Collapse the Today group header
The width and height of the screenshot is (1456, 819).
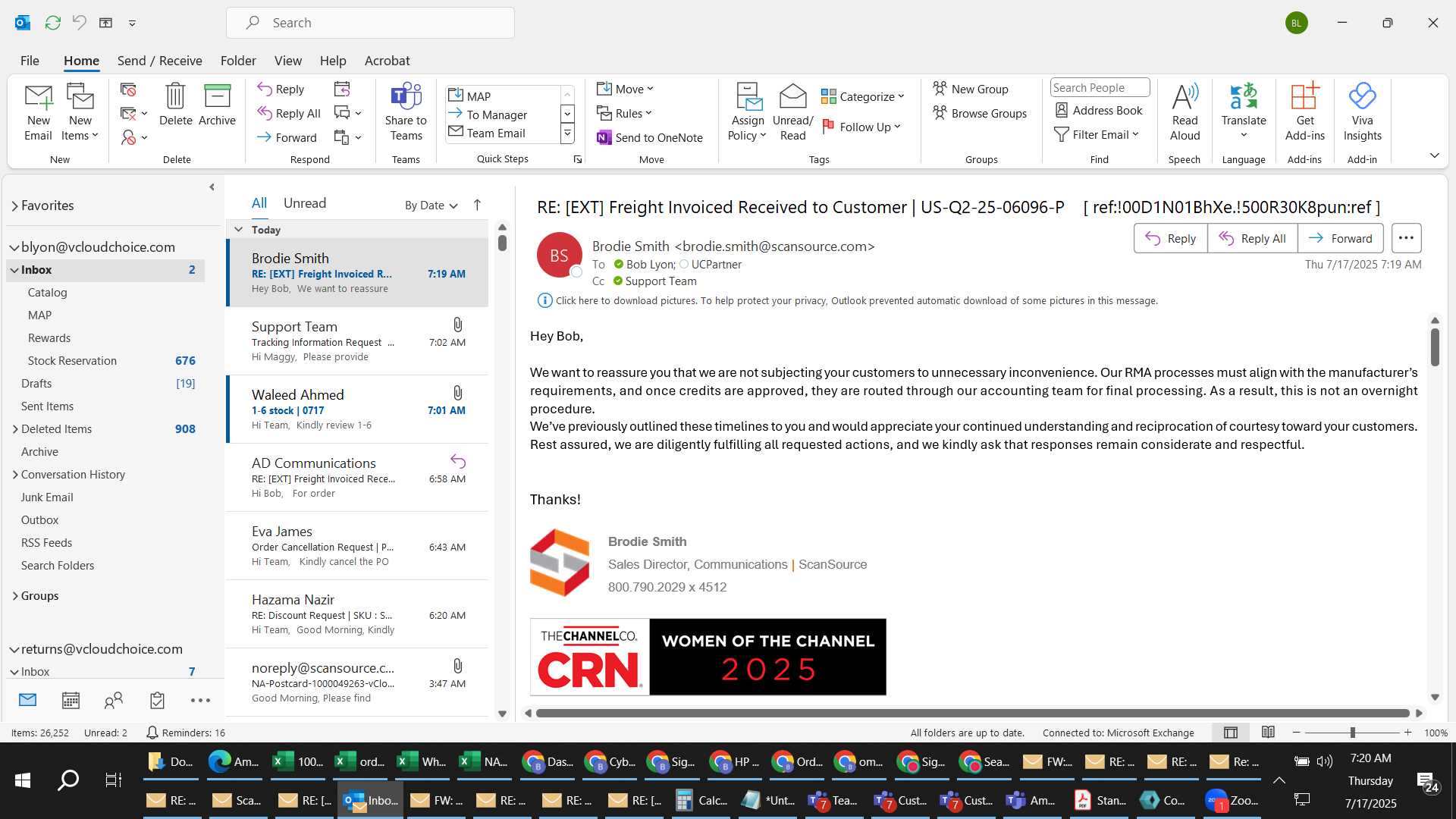(238, 230)
